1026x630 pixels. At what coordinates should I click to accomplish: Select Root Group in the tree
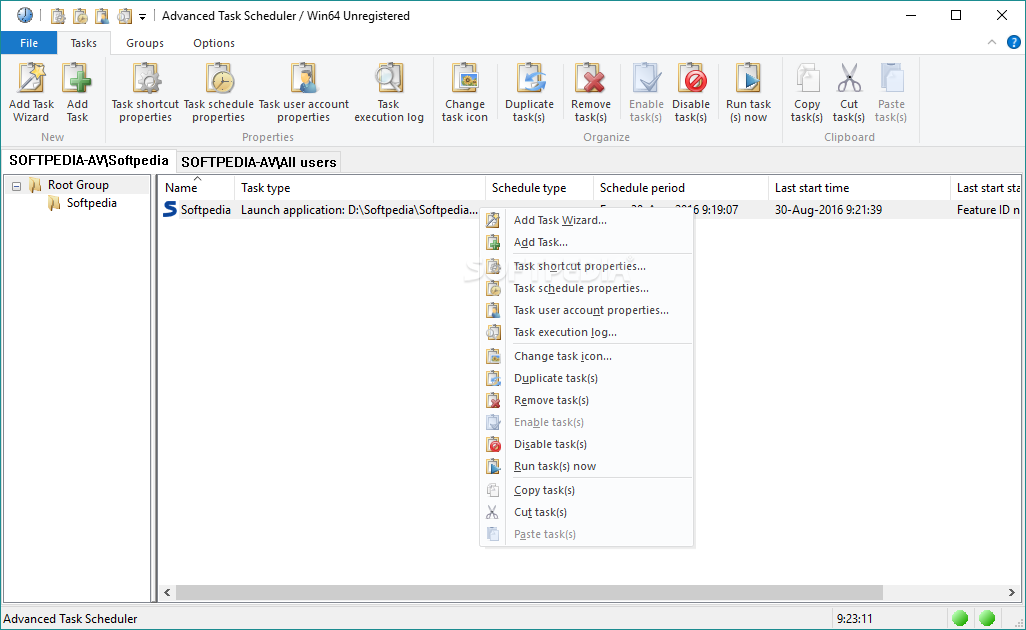tap(78, 185)
